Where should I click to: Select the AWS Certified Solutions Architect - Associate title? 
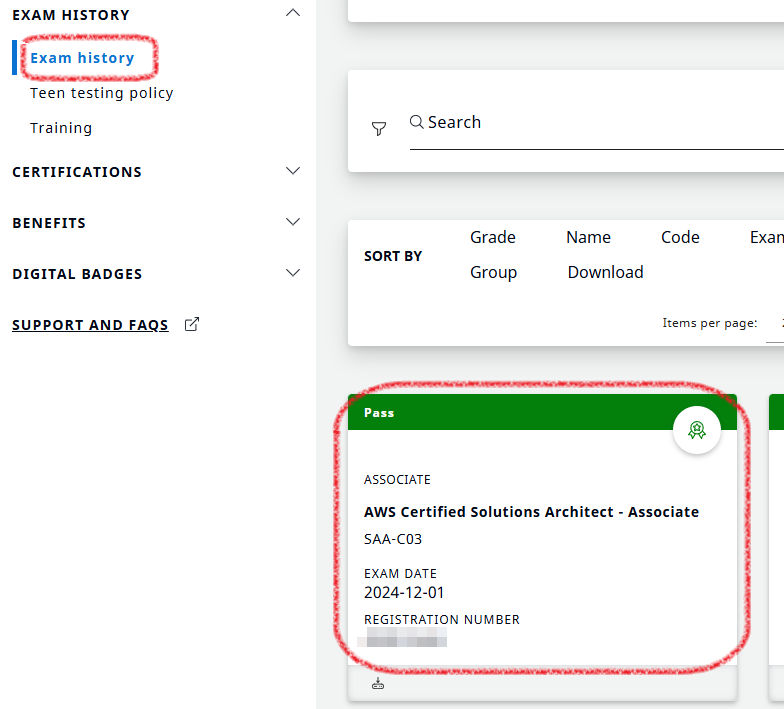tap(532, 512)
